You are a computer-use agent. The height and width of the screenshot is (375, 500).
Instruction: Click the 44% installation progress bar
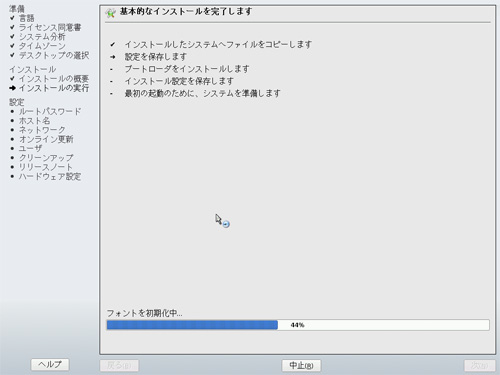coord(298,325)
